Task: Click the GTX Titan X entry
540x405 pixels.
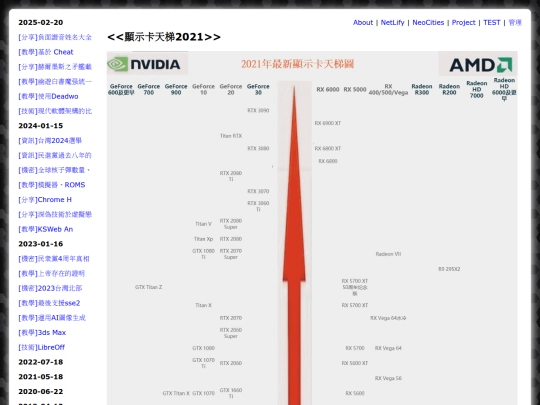Action: (x=176, y=393)
